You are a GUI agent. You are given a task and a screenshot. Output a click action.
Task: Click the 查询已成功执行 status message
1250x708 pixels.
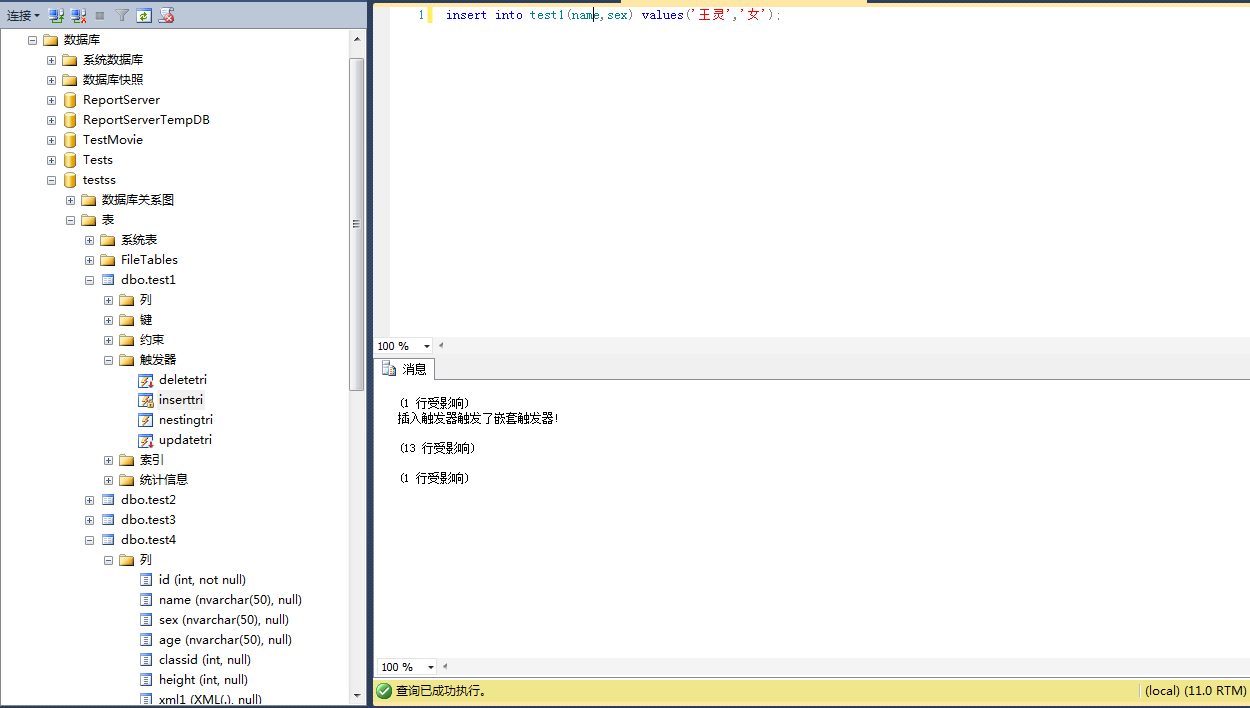(x=441, y=691)
